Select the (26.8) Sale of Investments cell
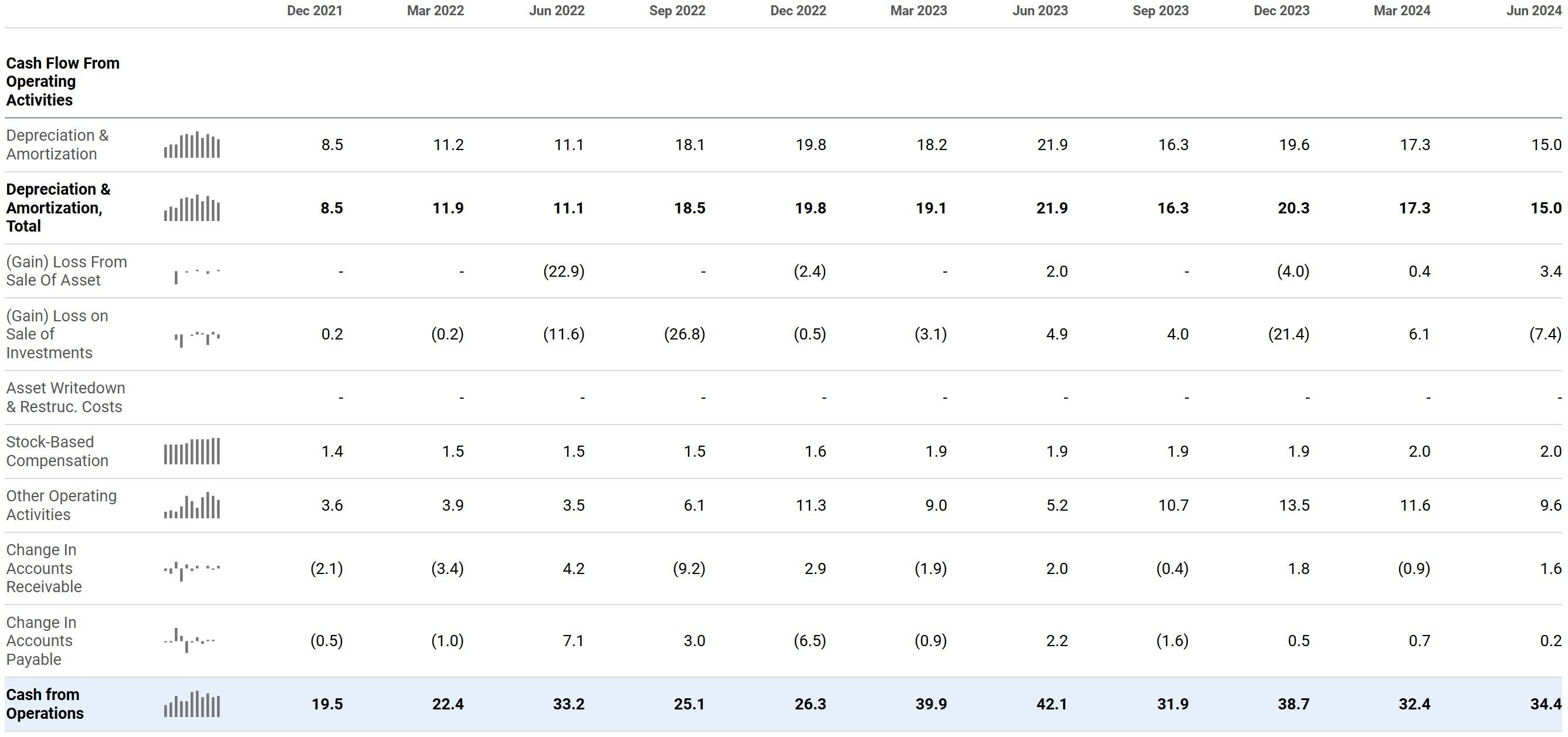1568x737 pixels. point(684,334)
